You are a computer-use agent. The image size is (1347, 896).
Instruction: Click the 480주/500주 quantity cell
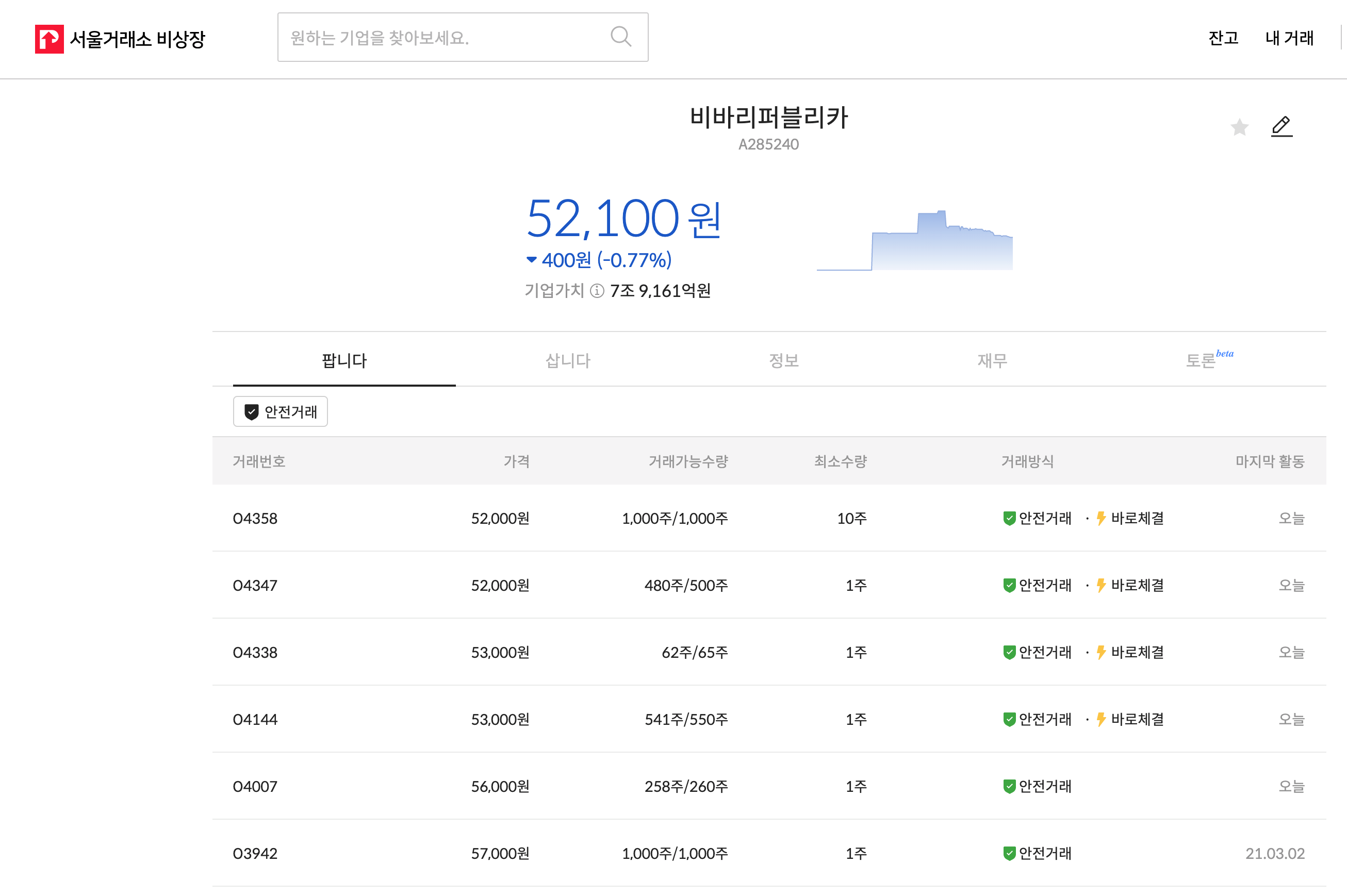686,585
